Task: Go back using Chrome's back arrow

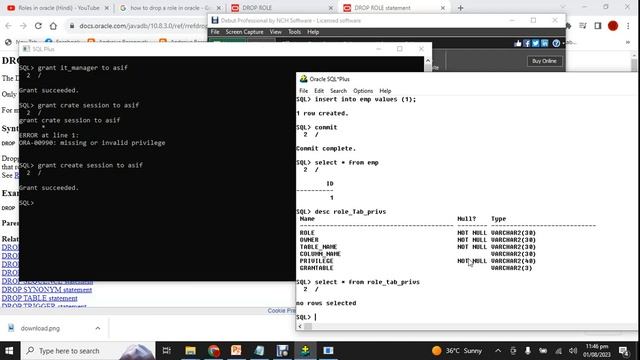Action: pyautogui.click(x=9, y=26)
